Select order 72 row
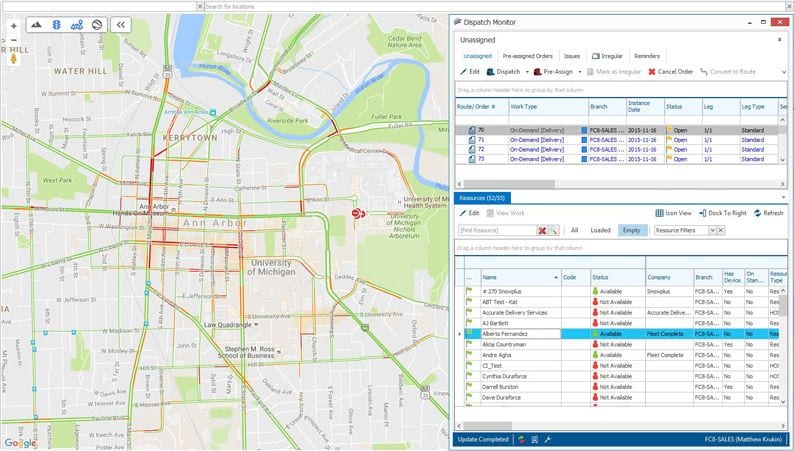 [616, 149]
